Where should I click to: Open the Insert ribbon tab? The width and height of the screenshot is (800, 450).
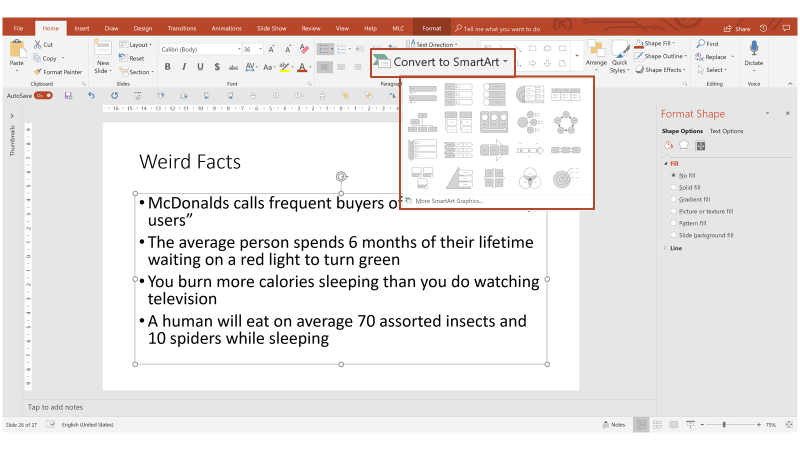(x=82, y=29)
